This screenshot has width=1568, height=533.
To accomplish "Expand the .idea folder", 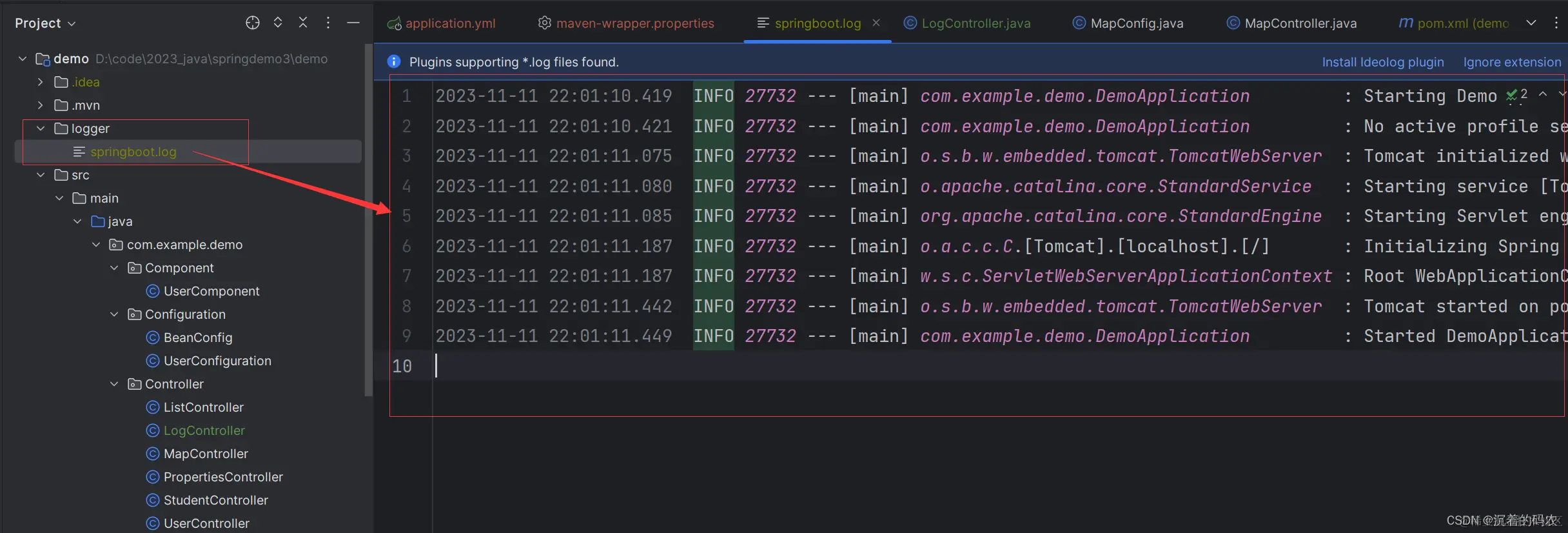I will (x=41, y=82).
